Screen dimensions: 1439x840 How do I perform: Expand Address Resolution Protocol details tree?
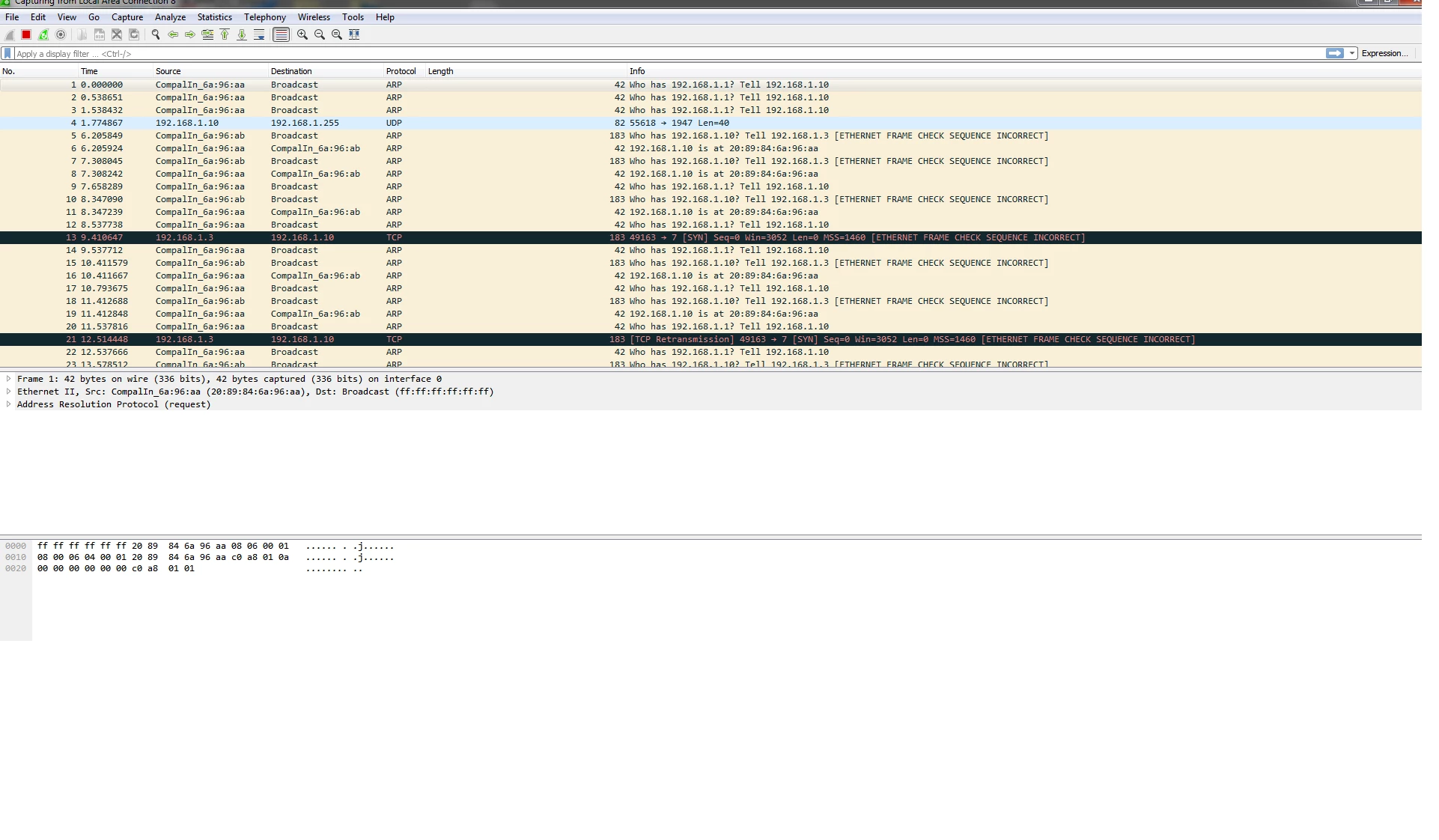pos(9,404)
